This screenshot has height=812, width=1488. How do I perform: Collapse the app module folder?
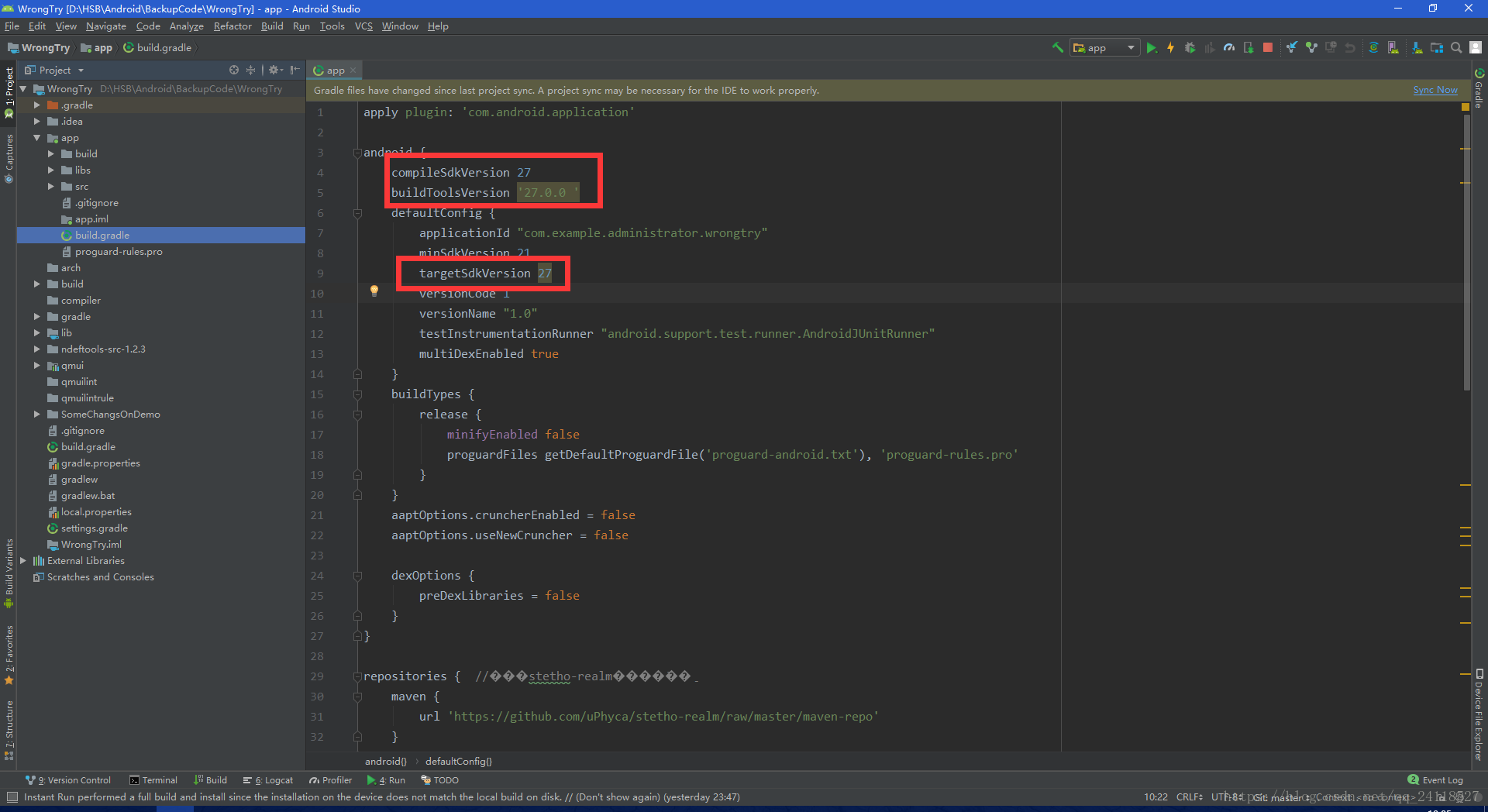pyautogui.click(x=36, y=138)
